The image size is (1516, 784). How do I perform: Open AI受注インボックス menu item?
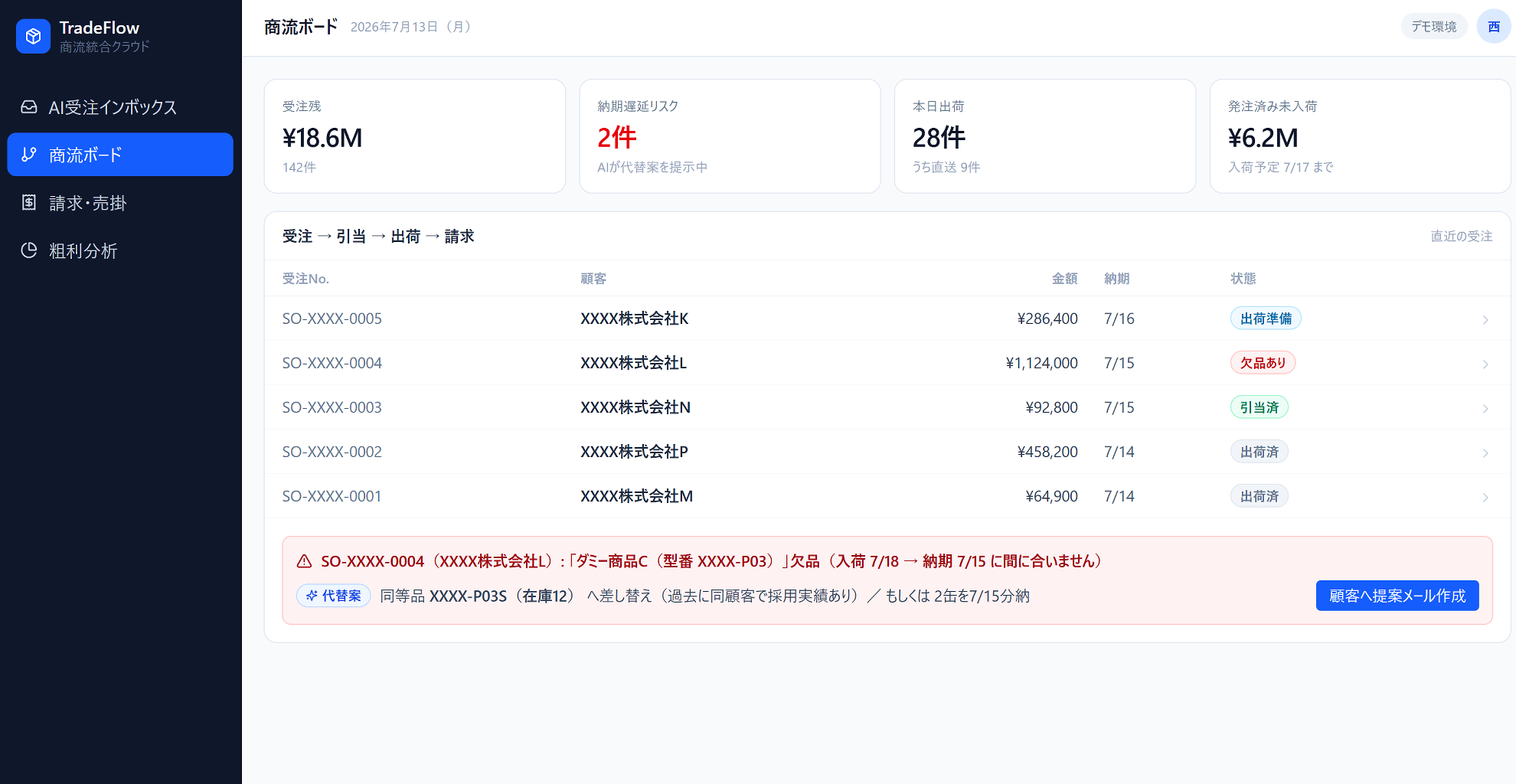pos(120,107)
